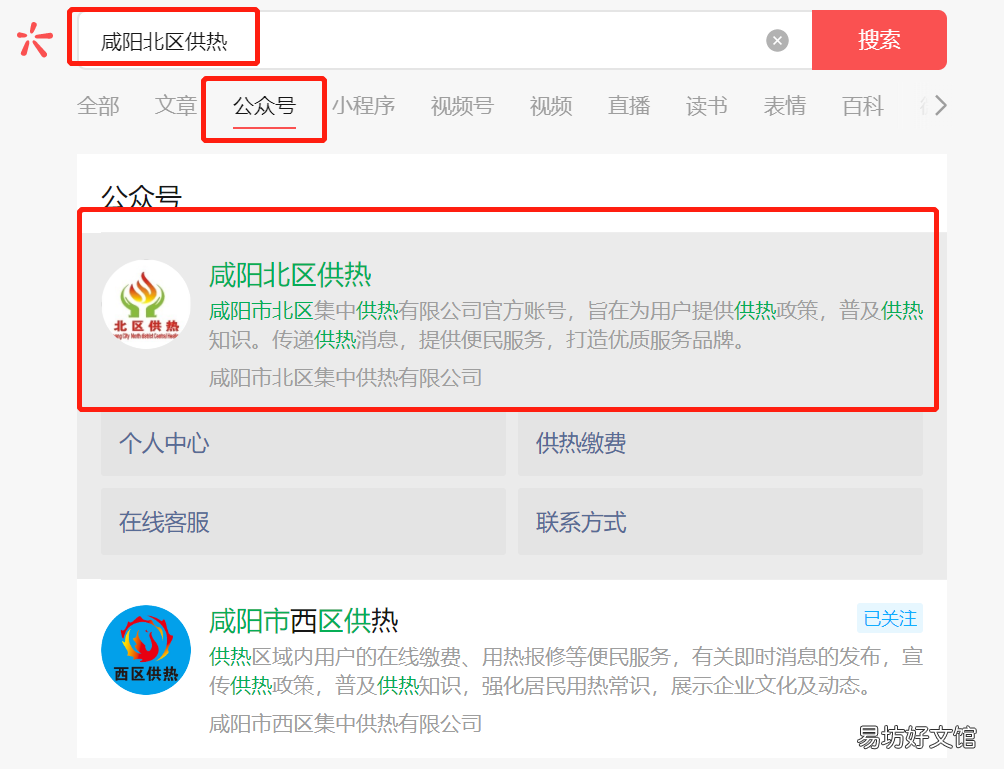Click the 北区供热 description text
This screenshot has width=1004, height=769.
[566, 325]
